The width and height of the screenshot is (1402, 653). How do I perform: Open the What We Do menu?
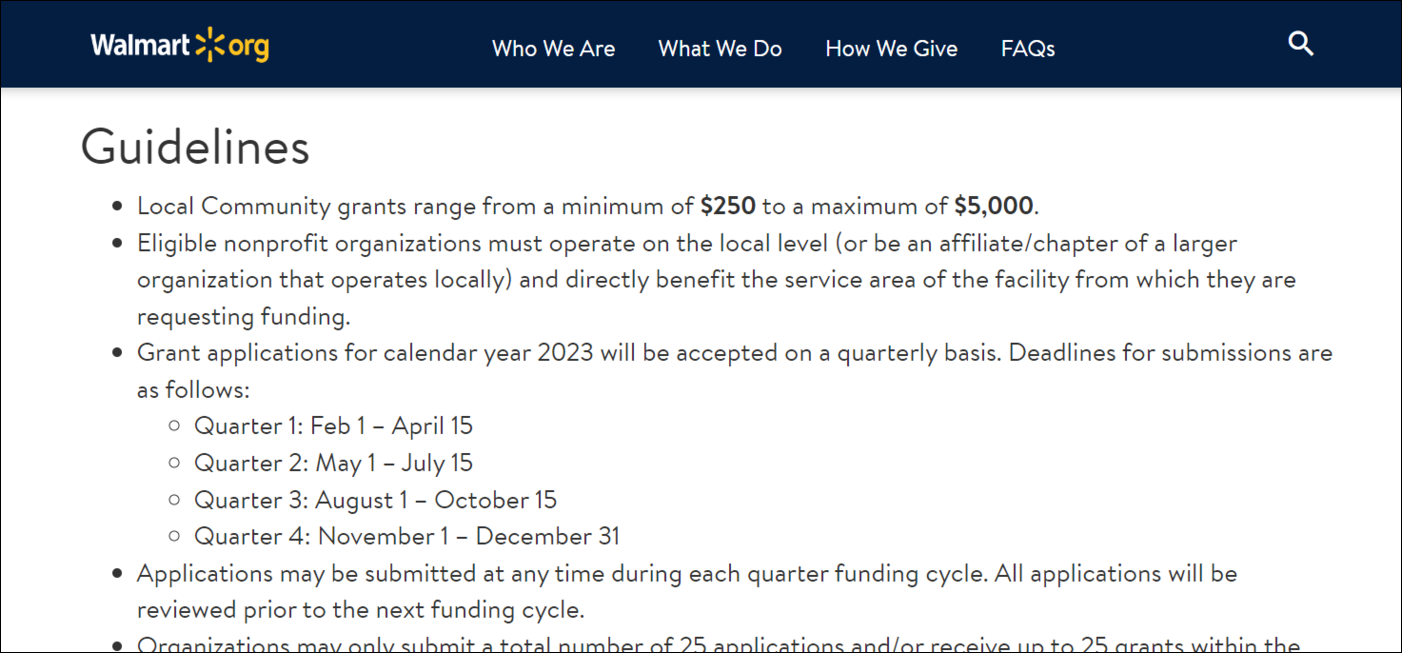[x=720, y=48]
